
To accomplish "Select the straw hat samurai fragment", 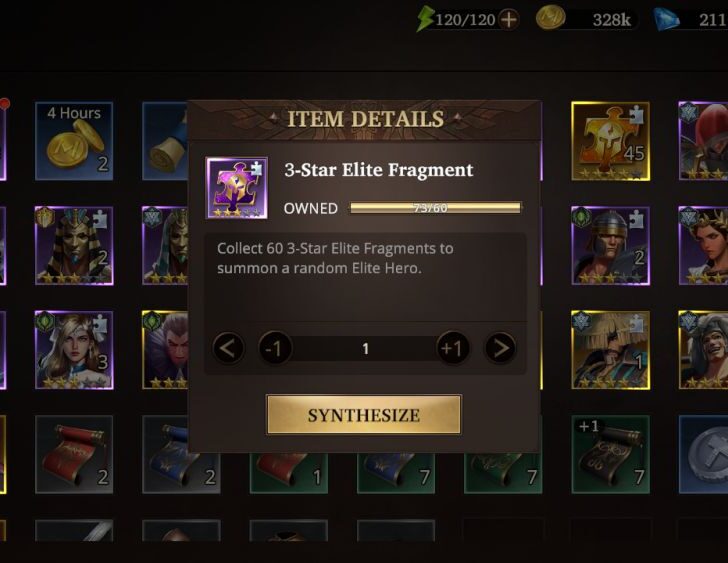I will pos(611,350).
